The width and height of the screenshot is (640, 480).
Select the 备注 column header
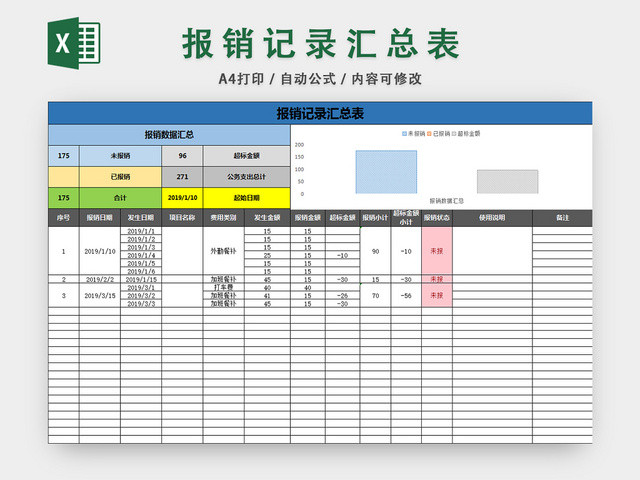coord(562,218)
